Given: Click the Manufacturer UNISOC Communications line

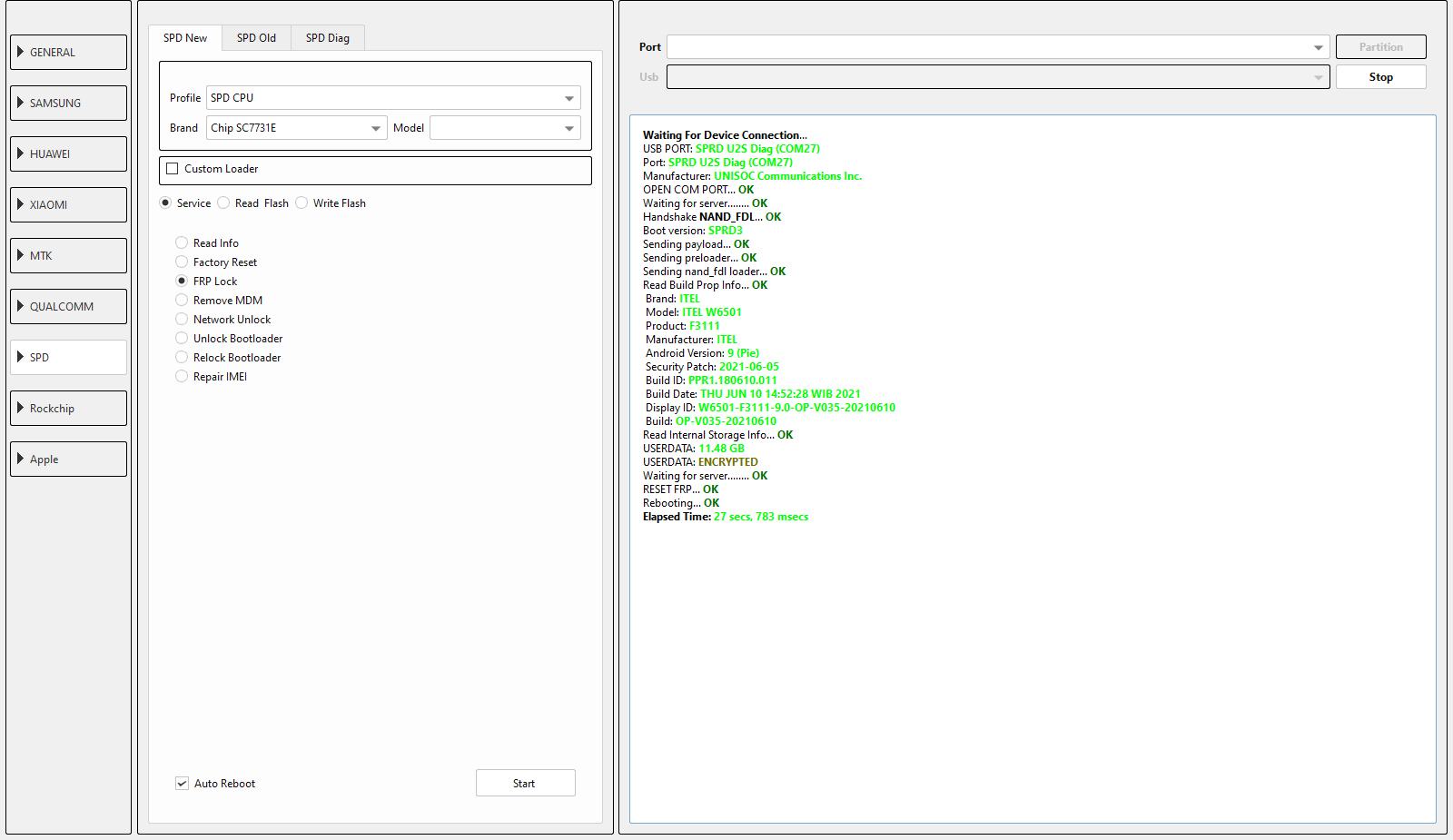Looking at the screenshot, I should [752, 176].
